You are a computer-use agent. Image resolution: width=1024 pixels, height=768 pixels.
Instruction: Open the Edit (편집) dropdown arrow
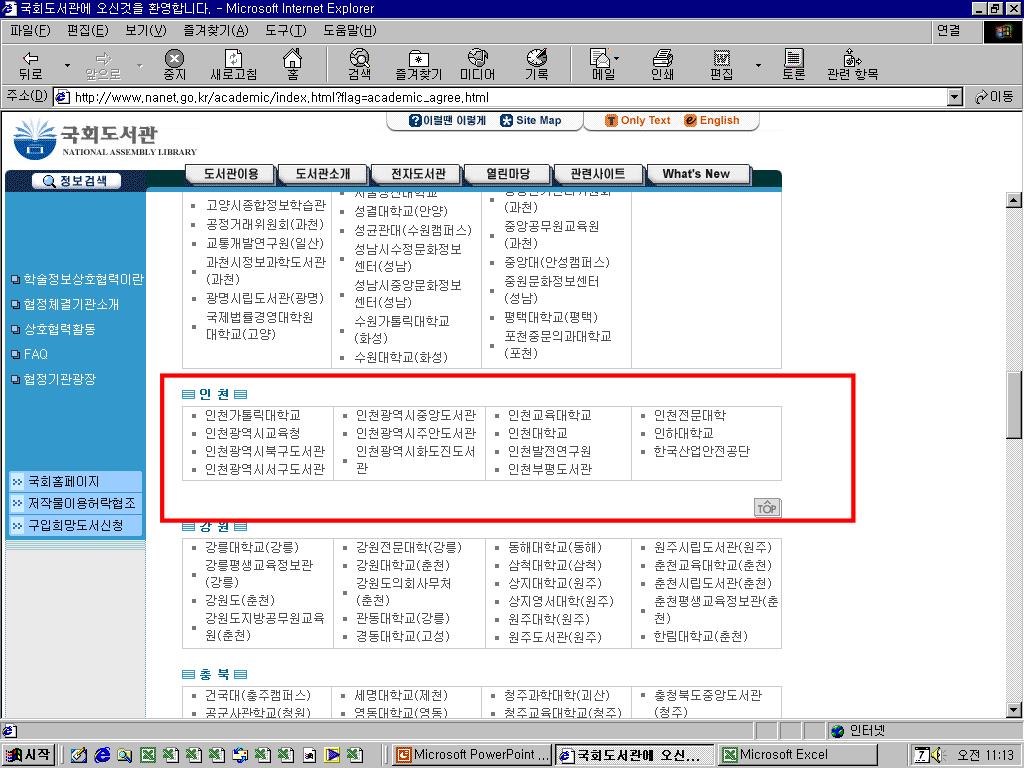(758, 65)
